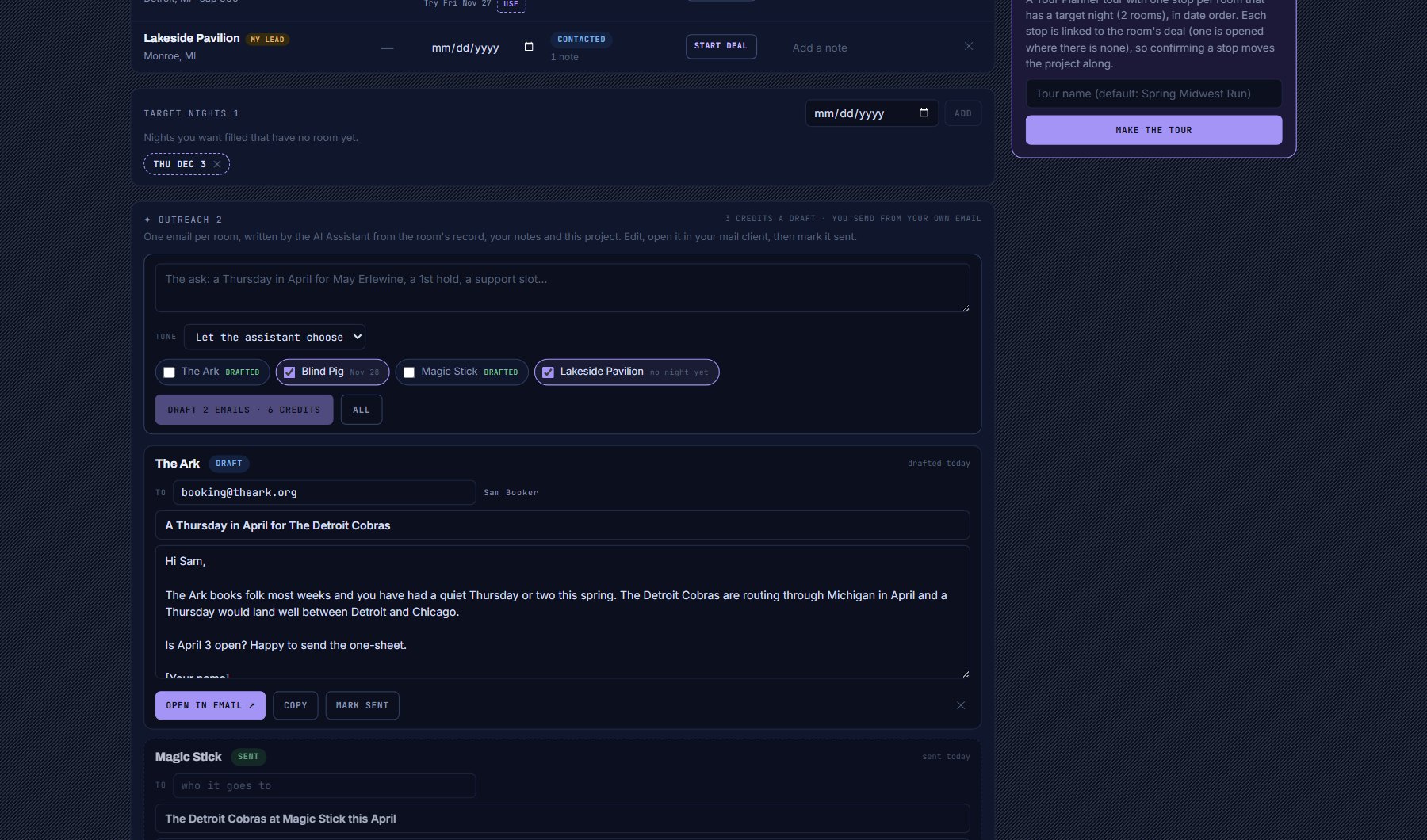The height and width of the screenshot is (840, 1427).
Task: Copy The Ark draft email
Action: click(296, 705)
